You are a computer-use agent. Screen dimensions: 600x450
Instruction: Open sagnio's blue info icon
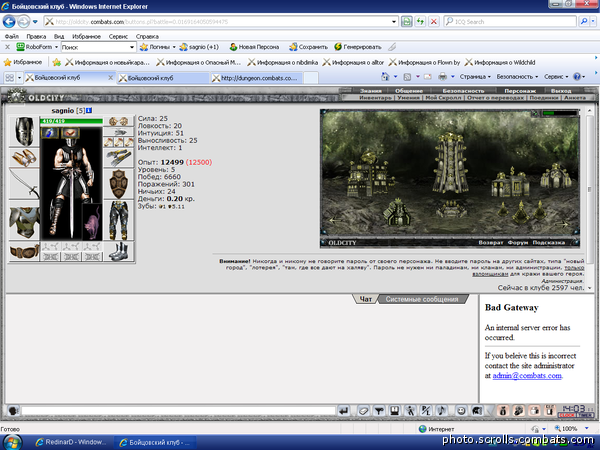pos(89,111)
